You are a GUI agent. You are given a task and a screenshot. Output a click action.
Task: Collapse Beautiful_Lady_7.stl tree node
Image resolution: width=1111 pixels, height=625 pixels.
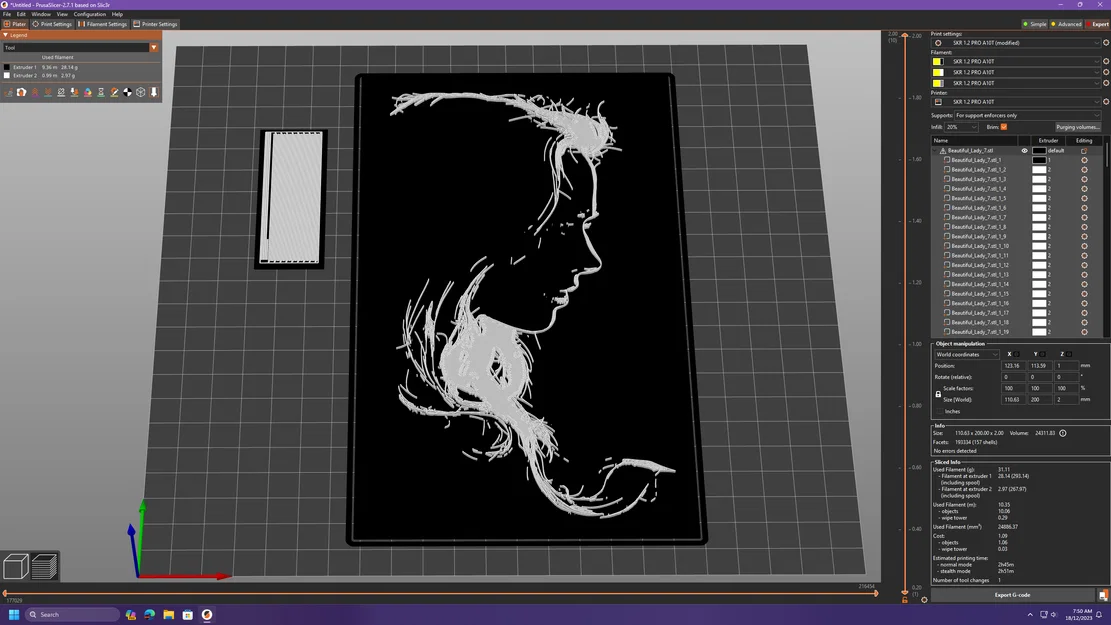(936, 151)
